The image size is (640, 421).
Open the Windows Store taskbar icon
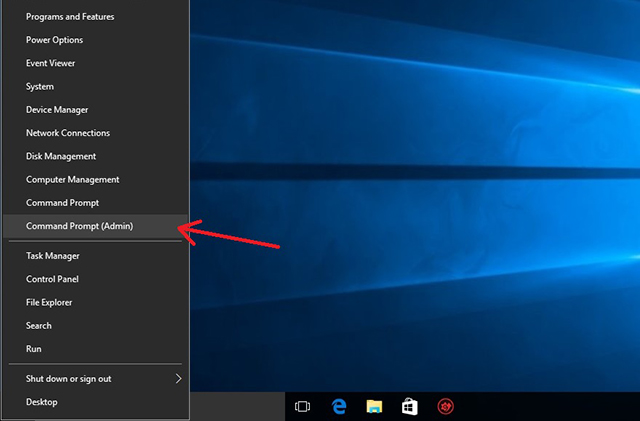[410, 407]
